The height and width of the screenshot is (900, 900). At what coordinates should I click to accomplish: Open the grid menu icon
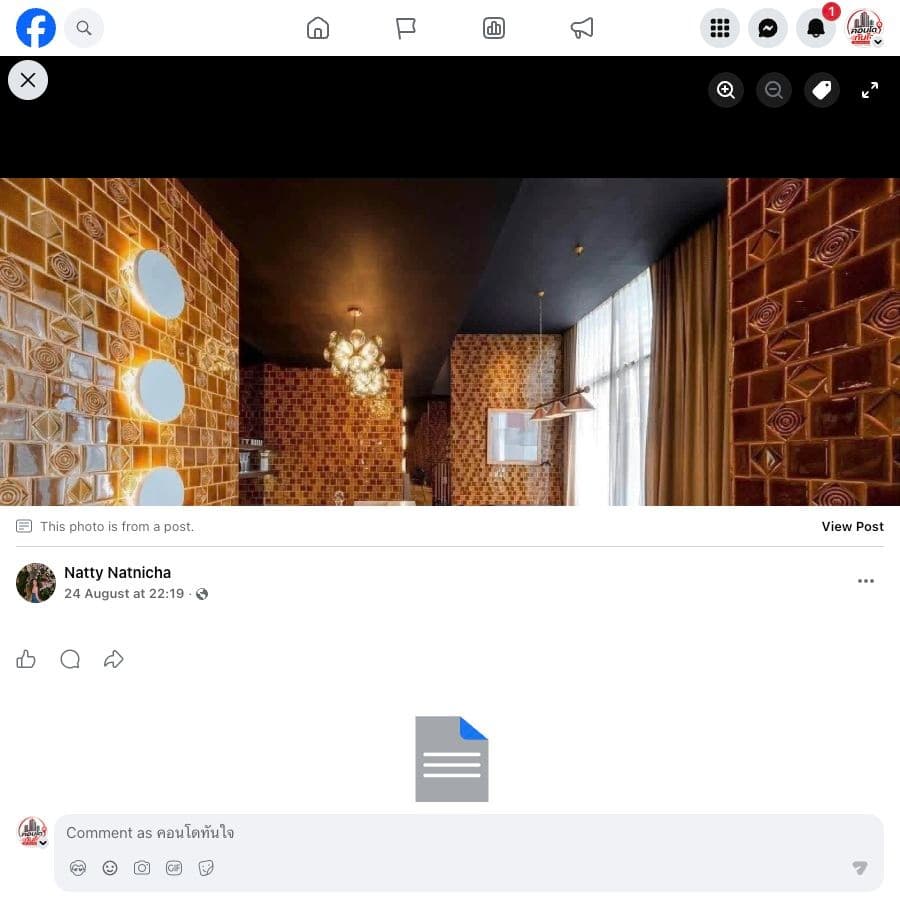click(x=720, y=28)
